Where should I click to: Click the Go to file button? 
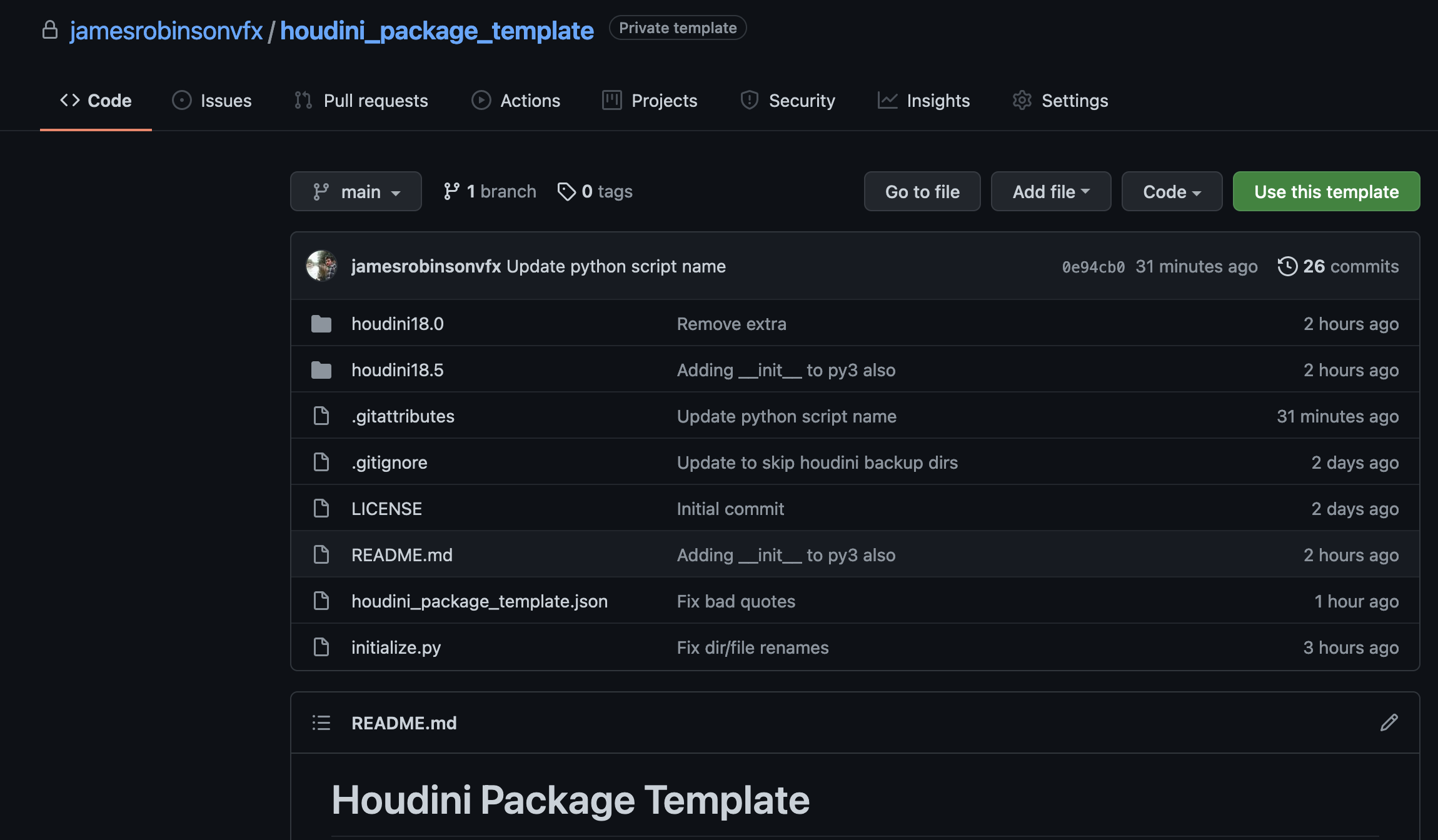coord(922,191)
